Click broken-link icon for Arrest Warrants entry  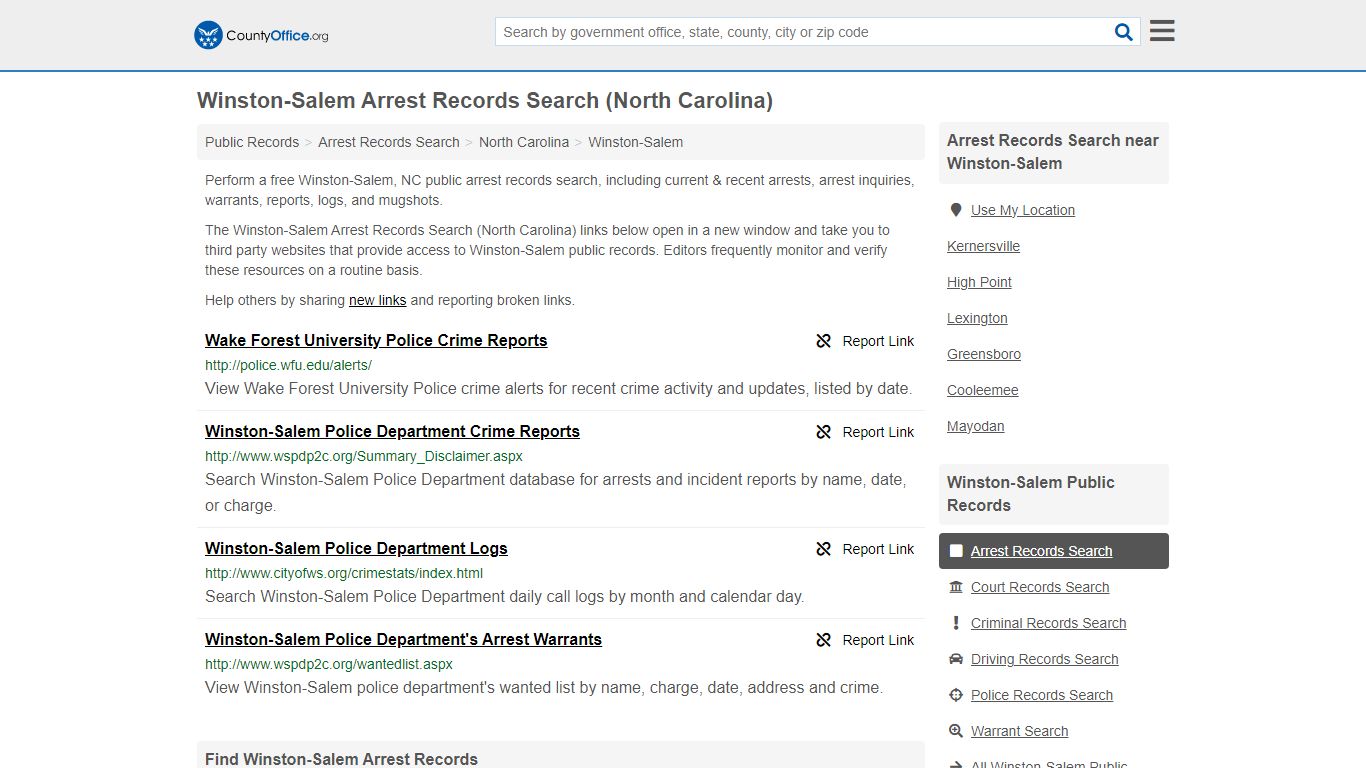824,640
